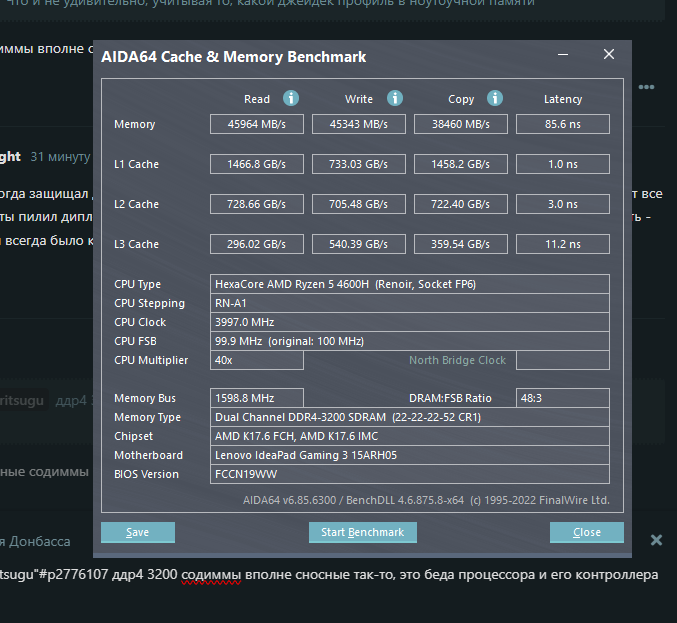Click Memory Copy value 38460 MB/s
The image size is (677, 623).
461,124
